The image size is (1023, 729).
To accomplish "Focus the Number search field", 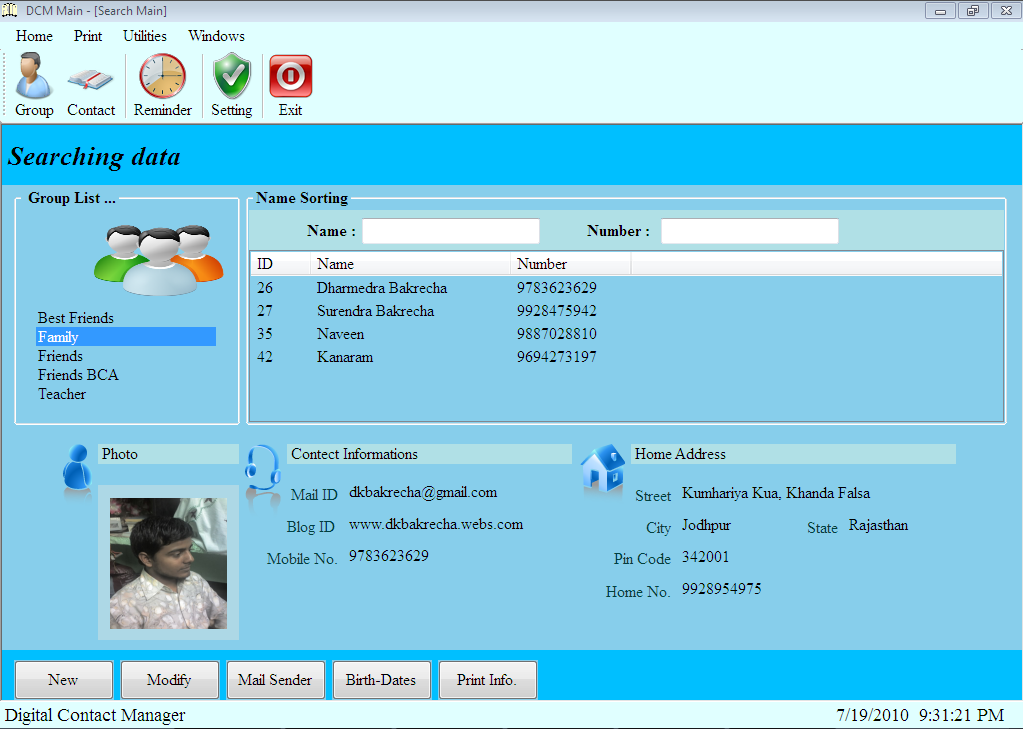I will (x=750, y=231).
